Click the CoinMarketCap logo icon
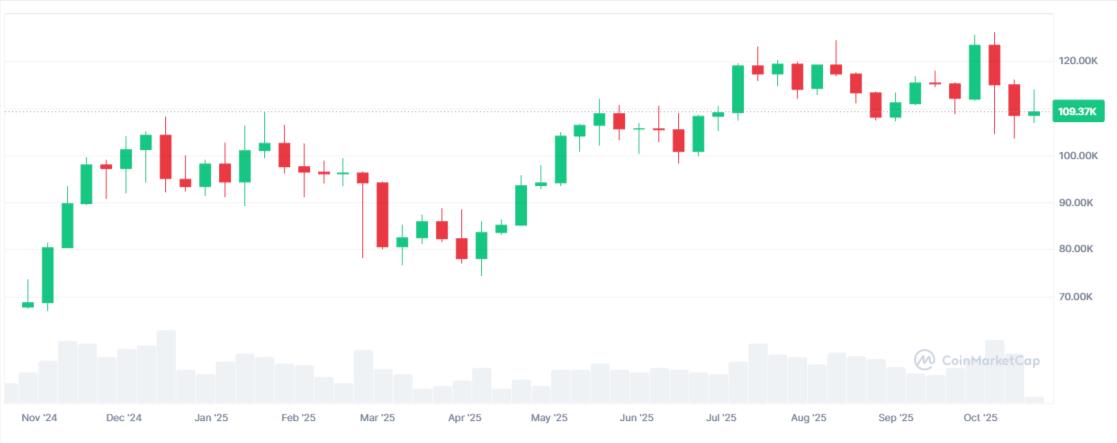Screen dimensions: 1117x443 point(925,359)
